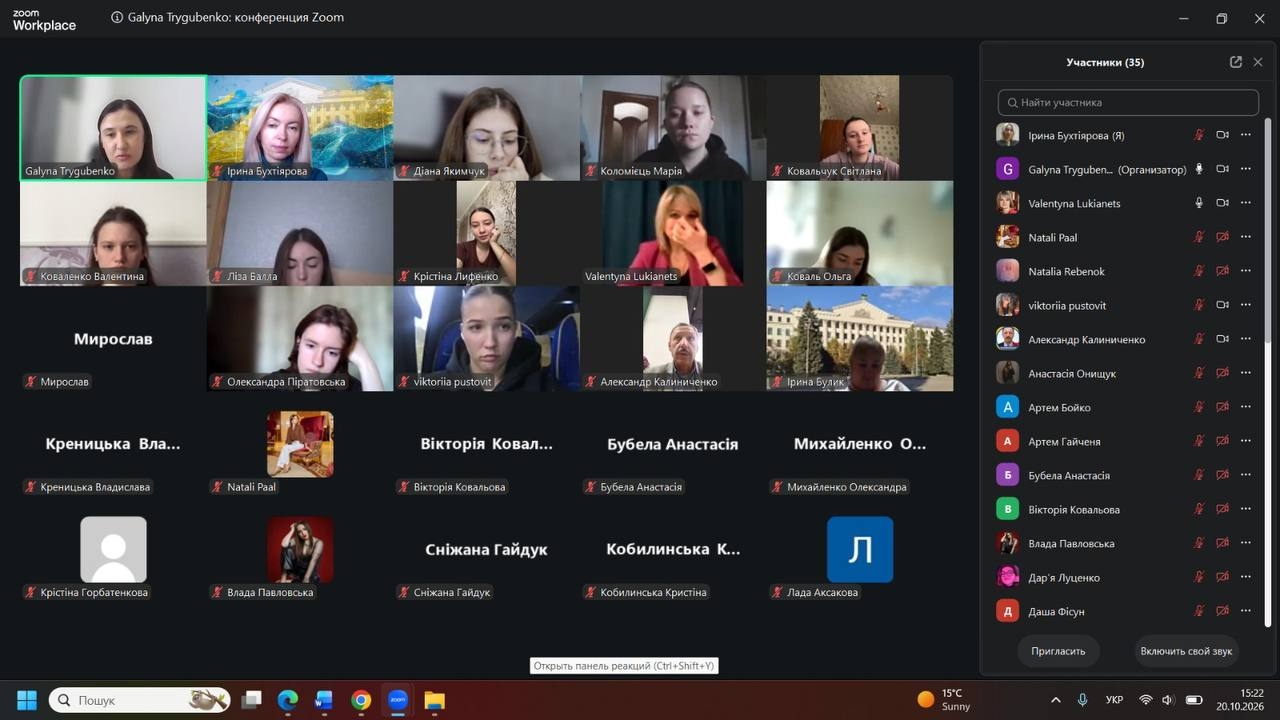Open more options for Valentyna Lukianets in list

point(1246,203)
